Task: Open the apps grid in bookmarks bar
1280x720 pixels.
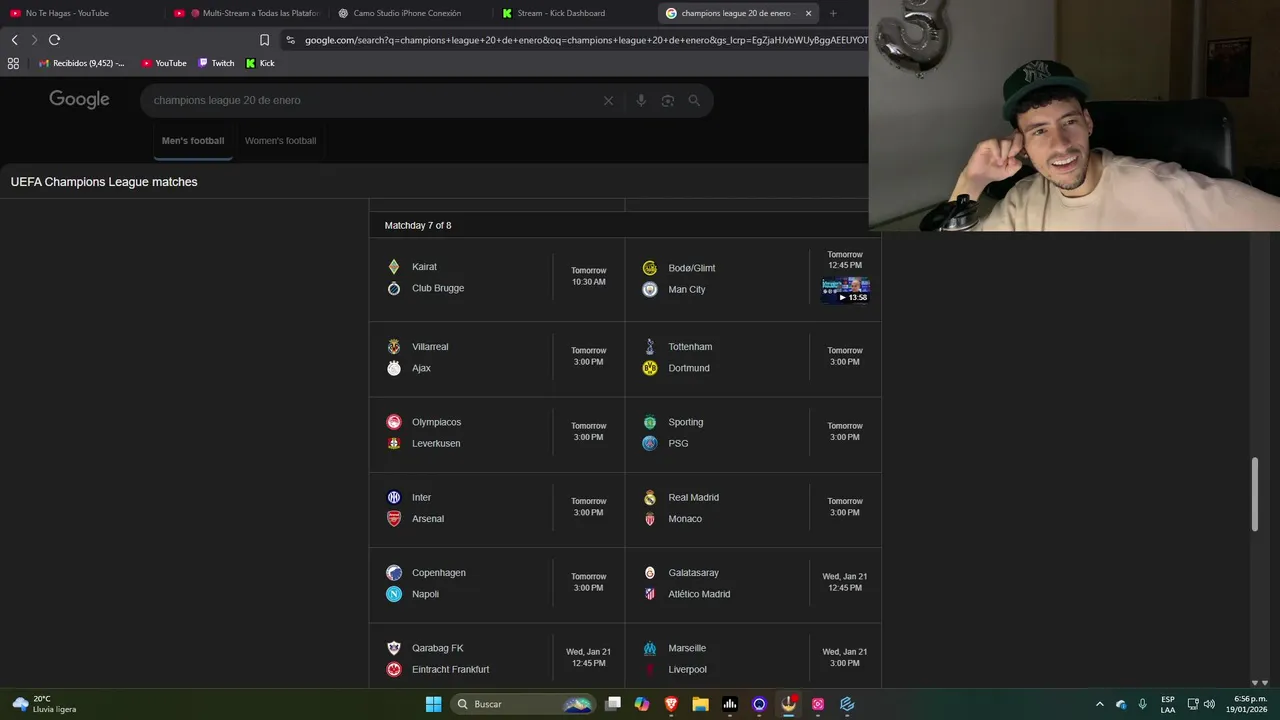Action: pyautogui.click(x=13, y=63)
